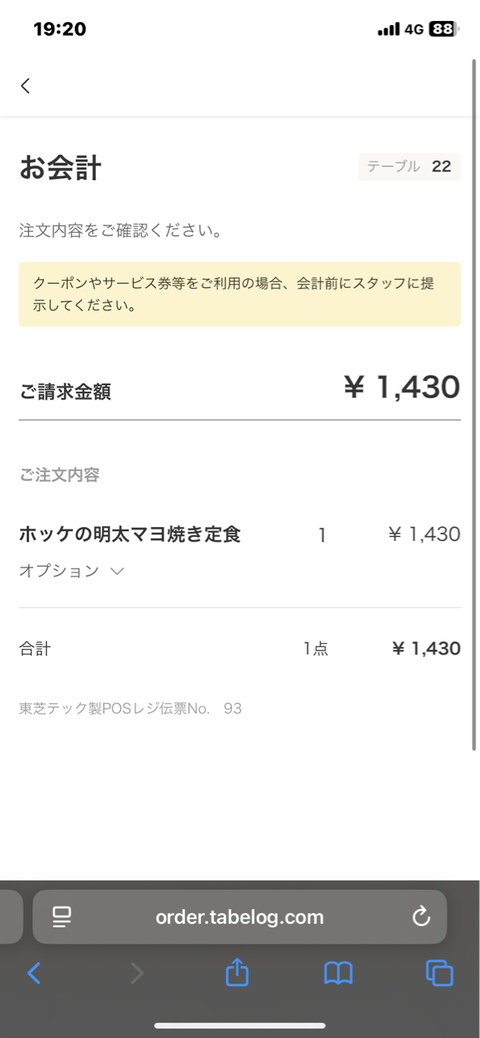Tap the 19:20 clock in status bar
This screenshot has height=1038, width=480.
(60, 29)
